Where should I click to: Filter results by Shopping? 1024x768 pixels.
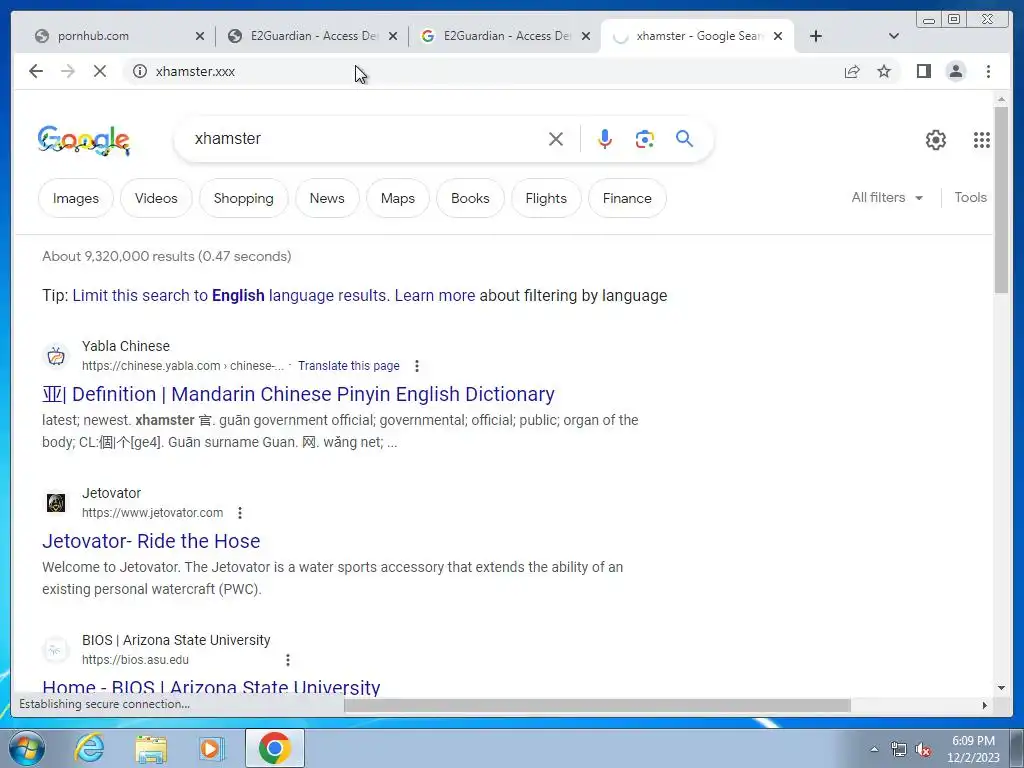(x=244, y=198)
